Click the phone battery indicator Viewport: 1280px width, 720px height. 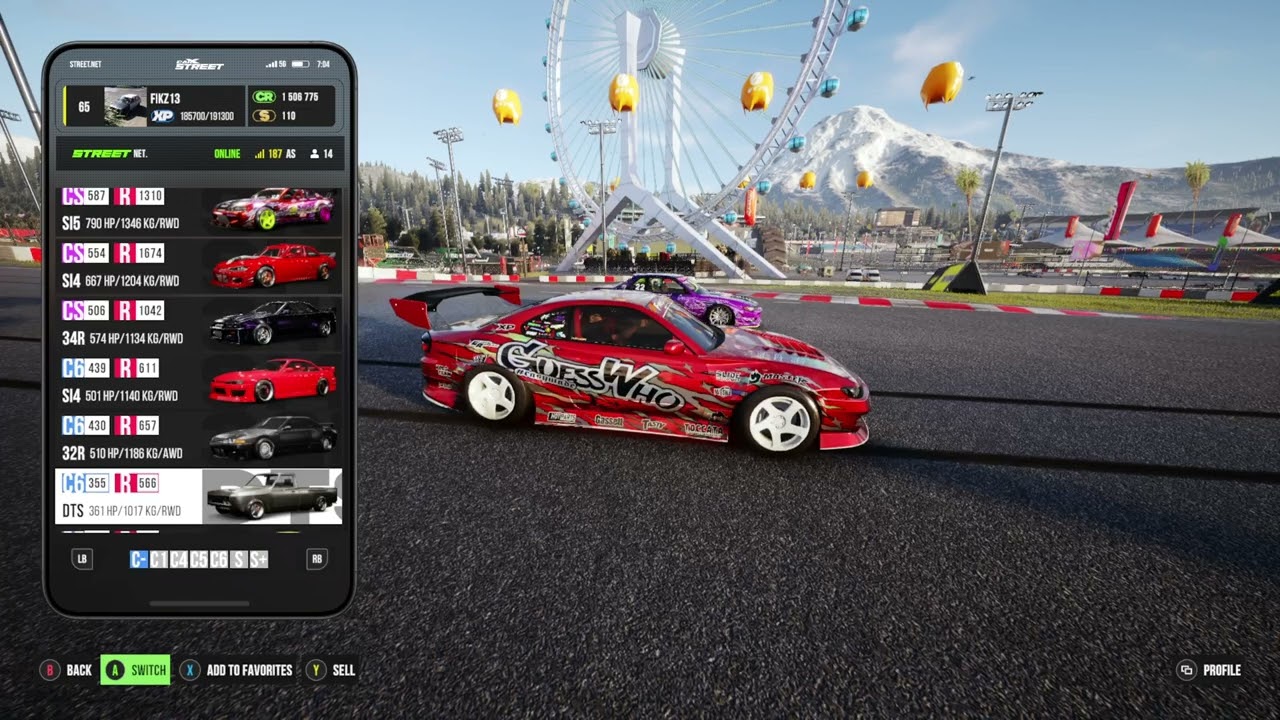point(299,64)
